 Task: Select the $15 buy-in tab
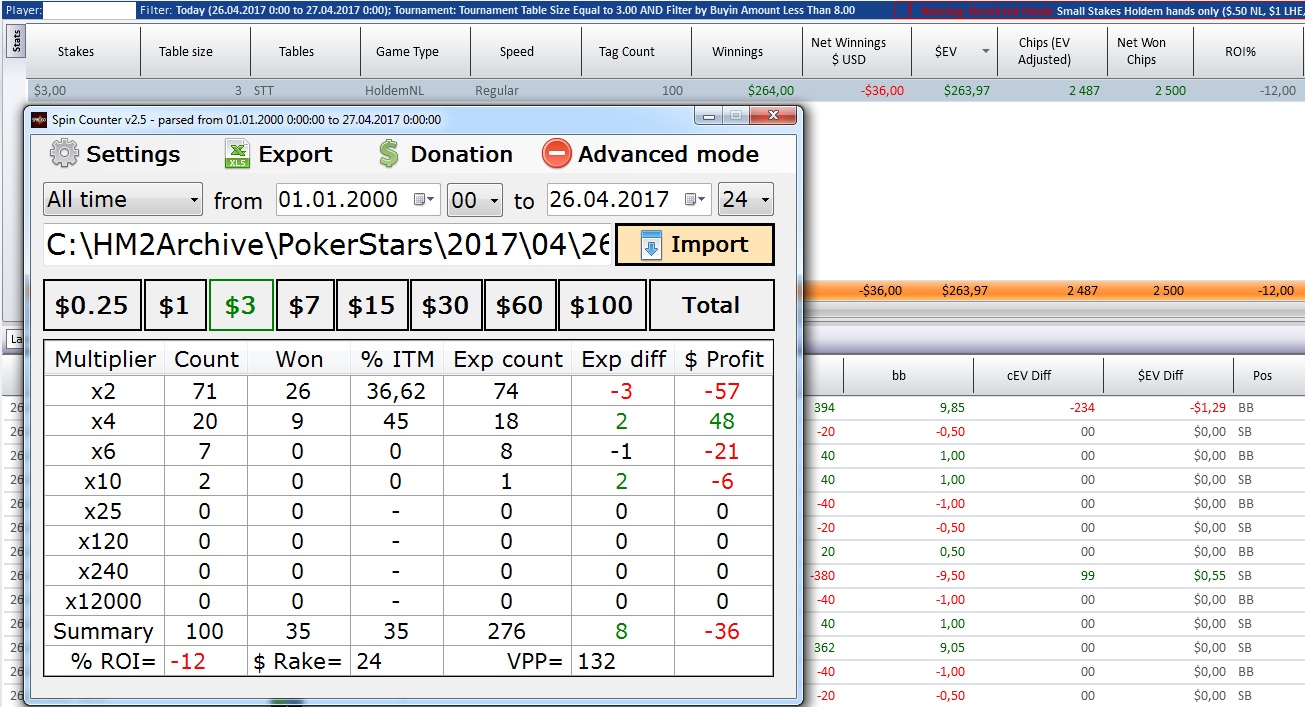371,305
